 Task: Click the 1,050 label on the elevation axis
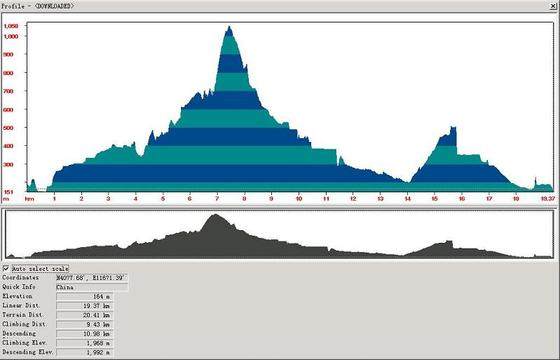pos(11,26)
